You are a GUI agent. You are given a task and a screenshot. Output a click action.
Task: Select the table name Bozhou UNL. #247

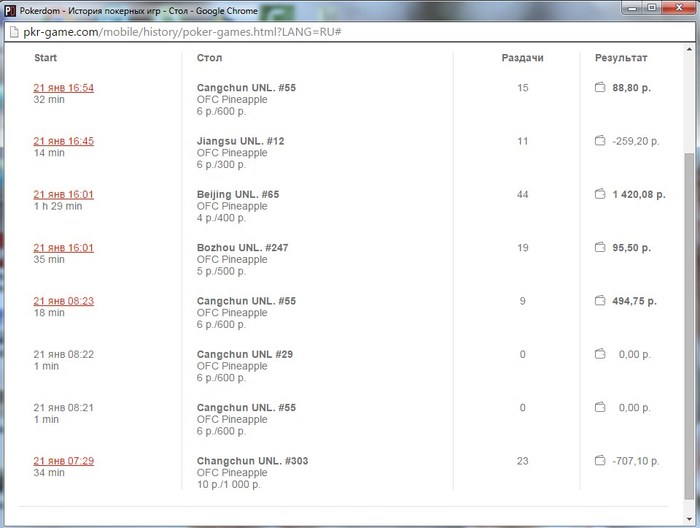242,248
